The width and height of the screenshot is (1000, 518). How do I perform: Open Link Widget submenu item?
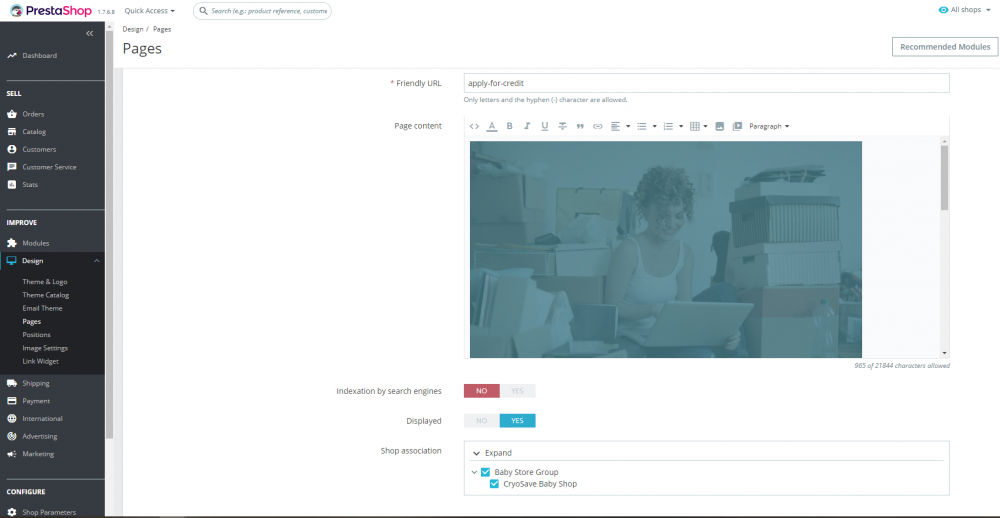[40, 362]
